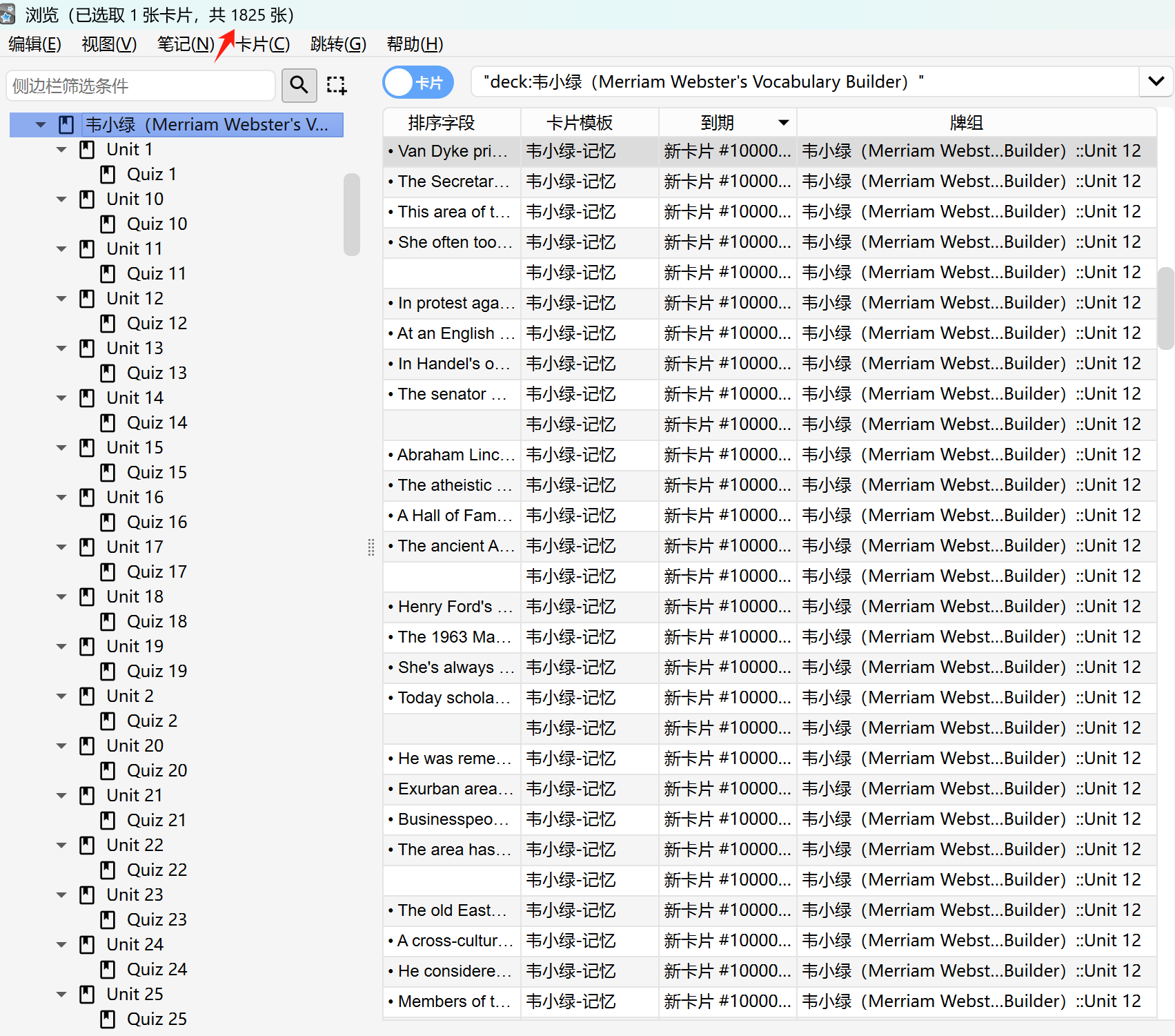This screenshot has width=1175, height=1036.
Task: Click the sidebar vertical scrollbar thumb
Action: 352,215
